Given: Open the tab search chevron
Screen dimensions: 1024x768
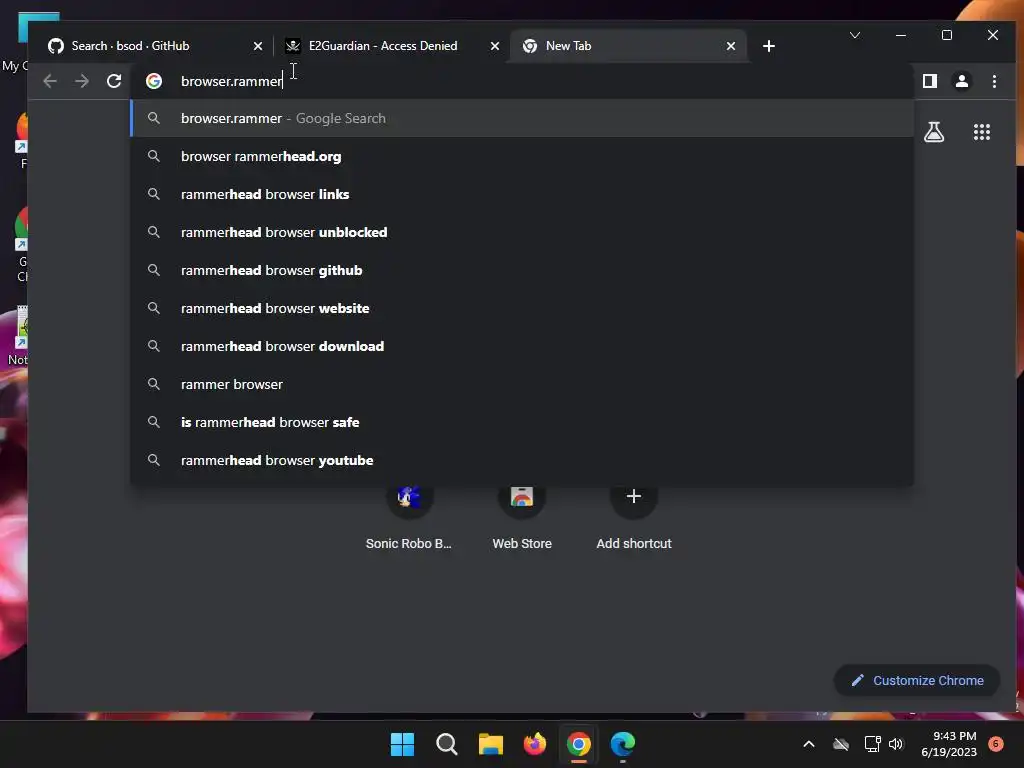Looking at the screenshot, I should [854, 35].
